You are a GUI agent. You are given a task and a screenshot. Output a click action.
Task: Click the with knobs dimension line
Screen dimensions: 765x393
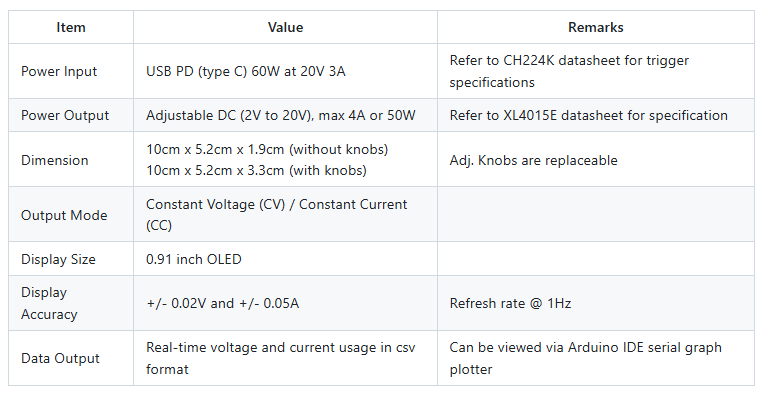tap(256, 170)
